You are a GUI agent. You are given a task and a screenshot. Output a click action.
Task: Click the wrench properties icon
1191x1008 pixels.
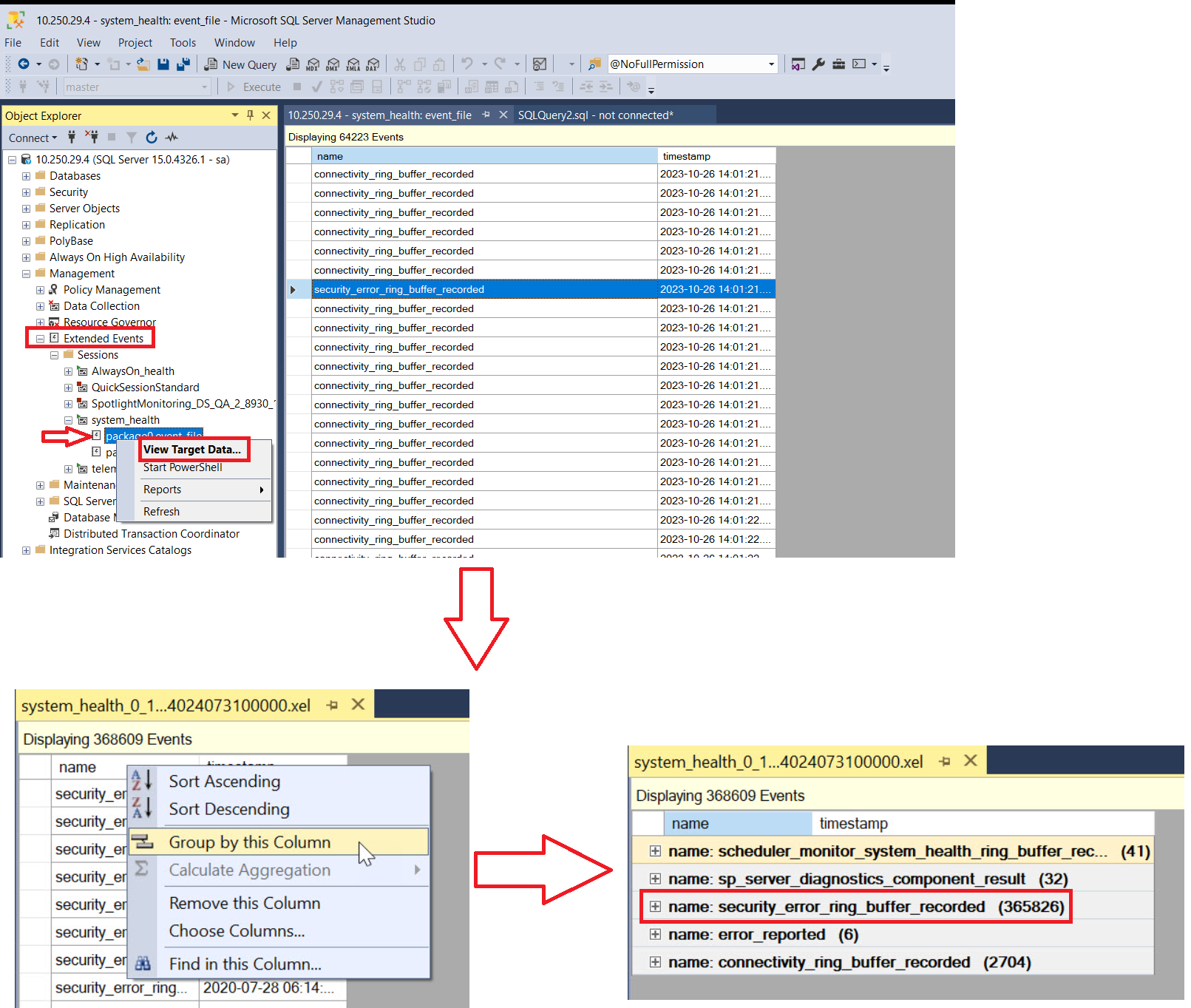pyautogui.click(x=818, y=64)
